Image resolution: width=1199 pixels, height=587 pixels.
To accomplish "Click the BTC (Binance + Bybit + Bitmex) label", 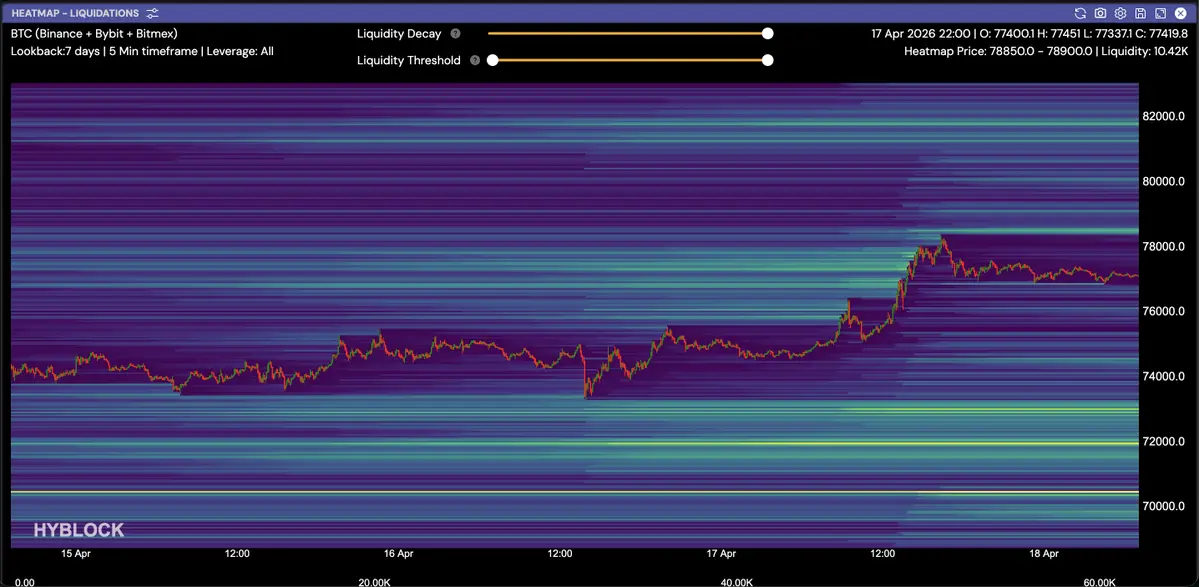I will tap(94, 34).
